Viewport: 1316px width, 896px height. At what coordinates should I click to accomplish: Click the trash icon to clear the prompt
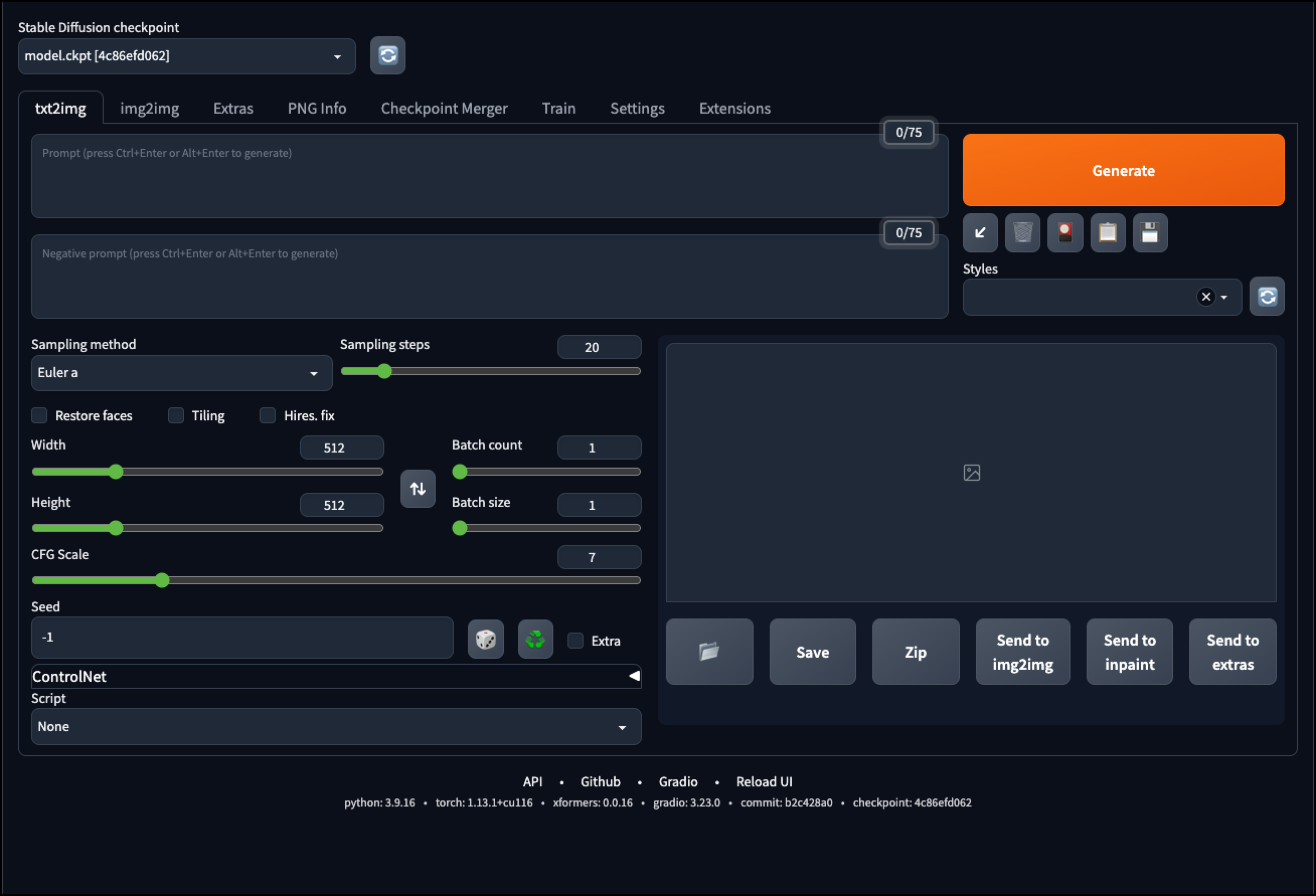[1022, 233]
